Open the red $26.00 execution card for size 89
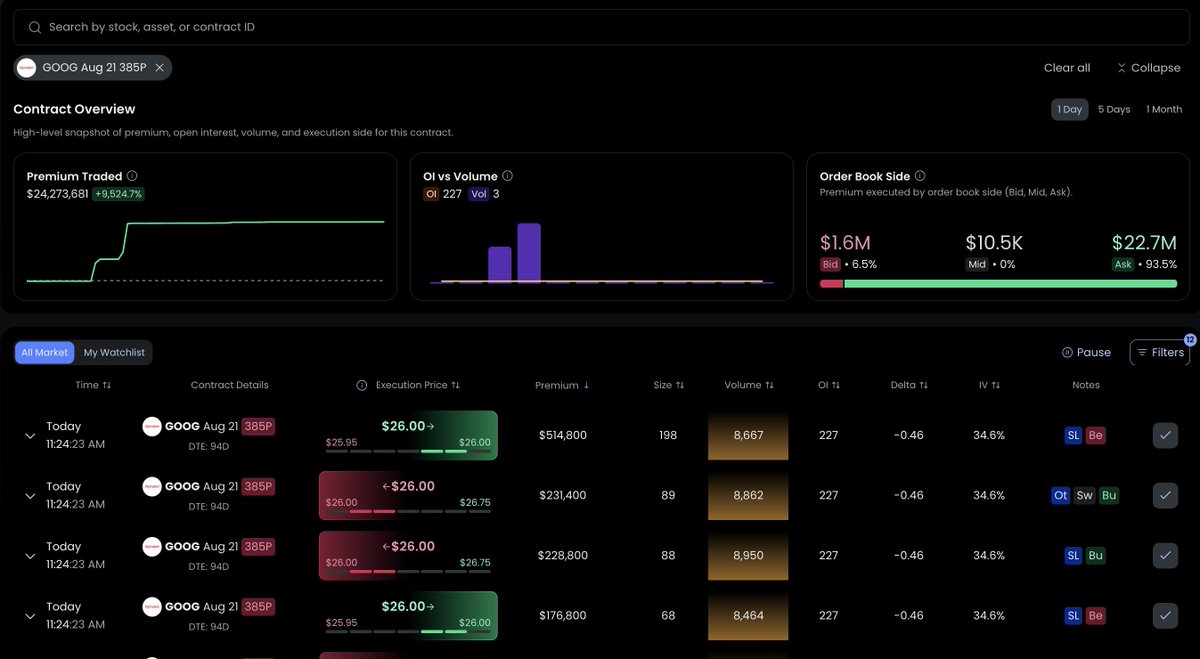 (408, 495)
